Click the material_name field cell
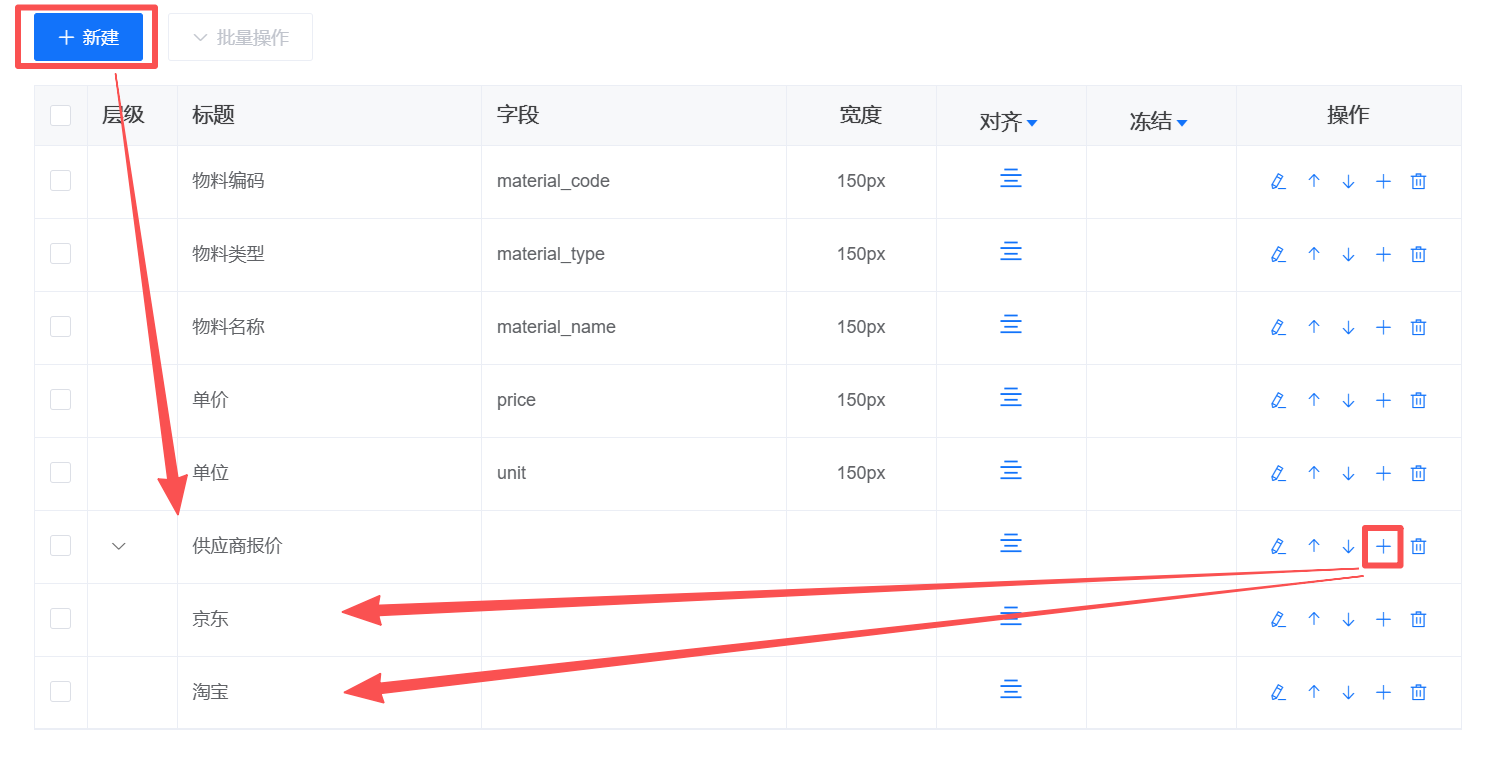 [556, 327]
